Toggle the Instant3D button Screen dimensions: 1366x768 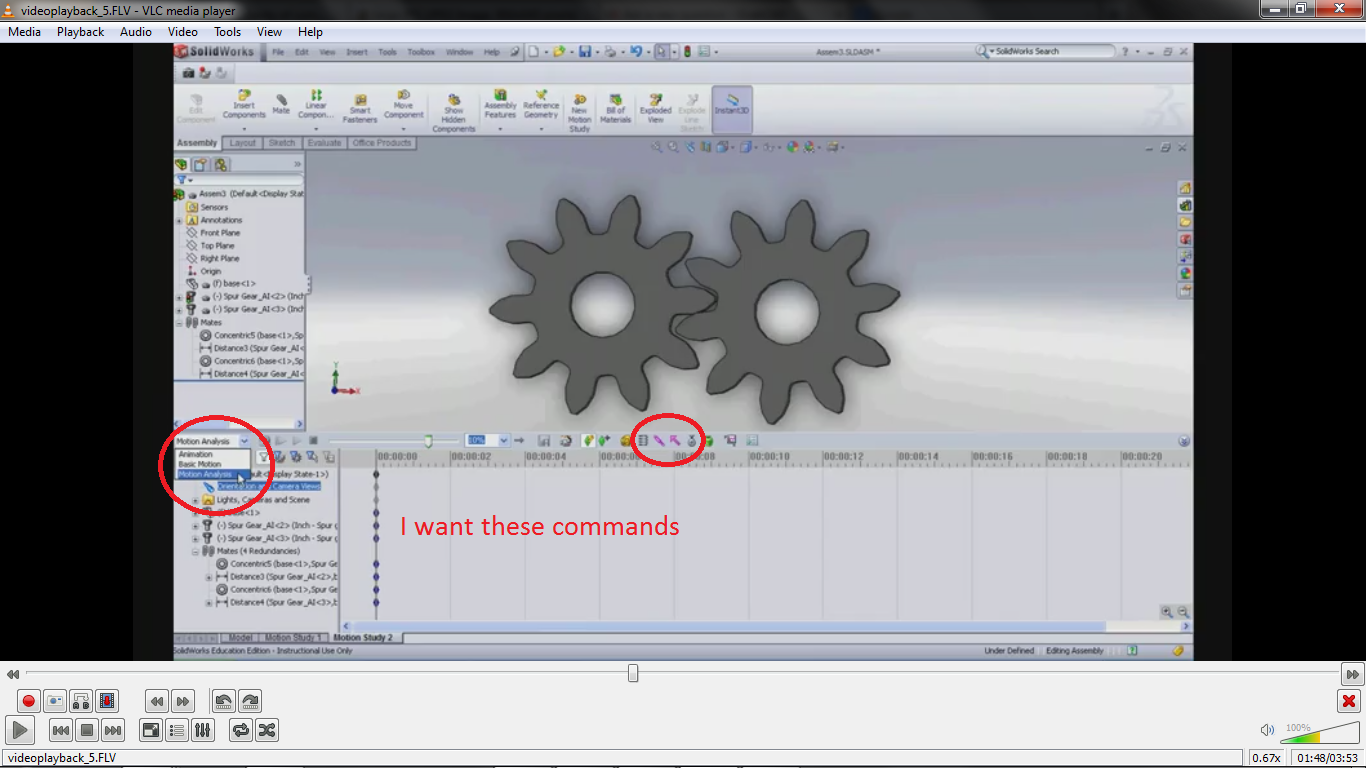pos(732,108)
